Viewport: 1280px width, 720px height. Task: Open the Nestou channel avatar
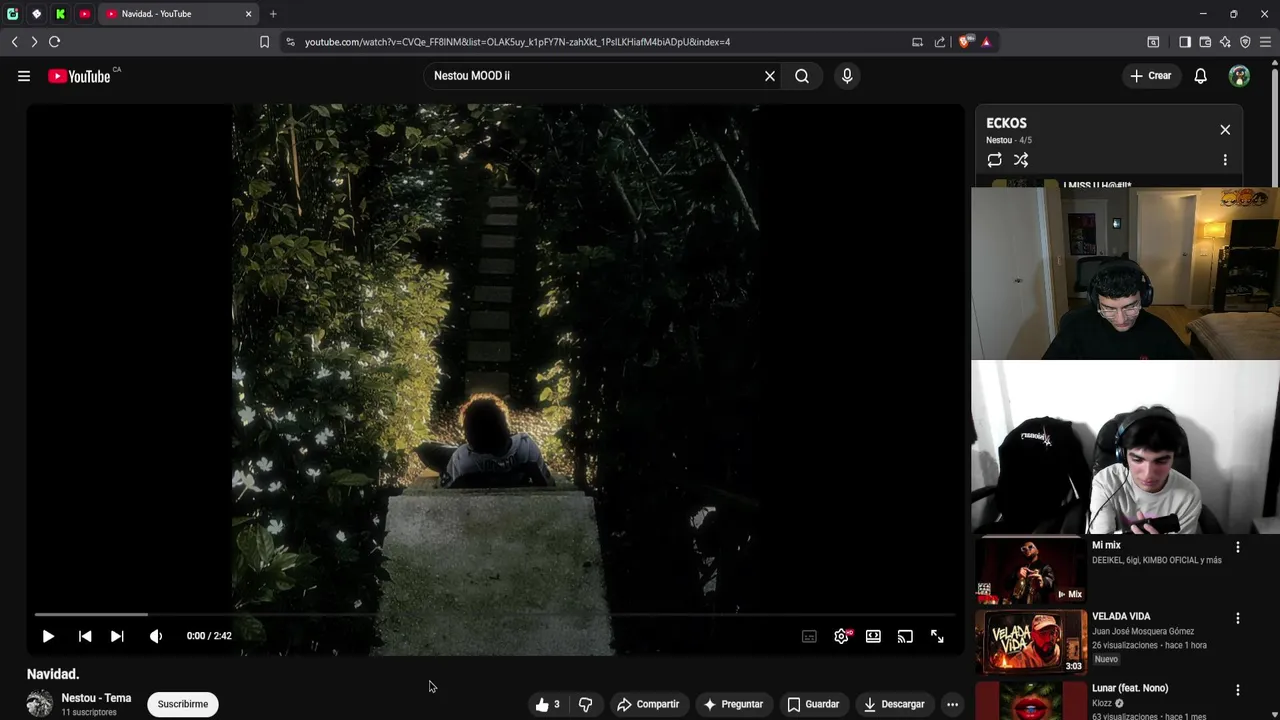40,704
